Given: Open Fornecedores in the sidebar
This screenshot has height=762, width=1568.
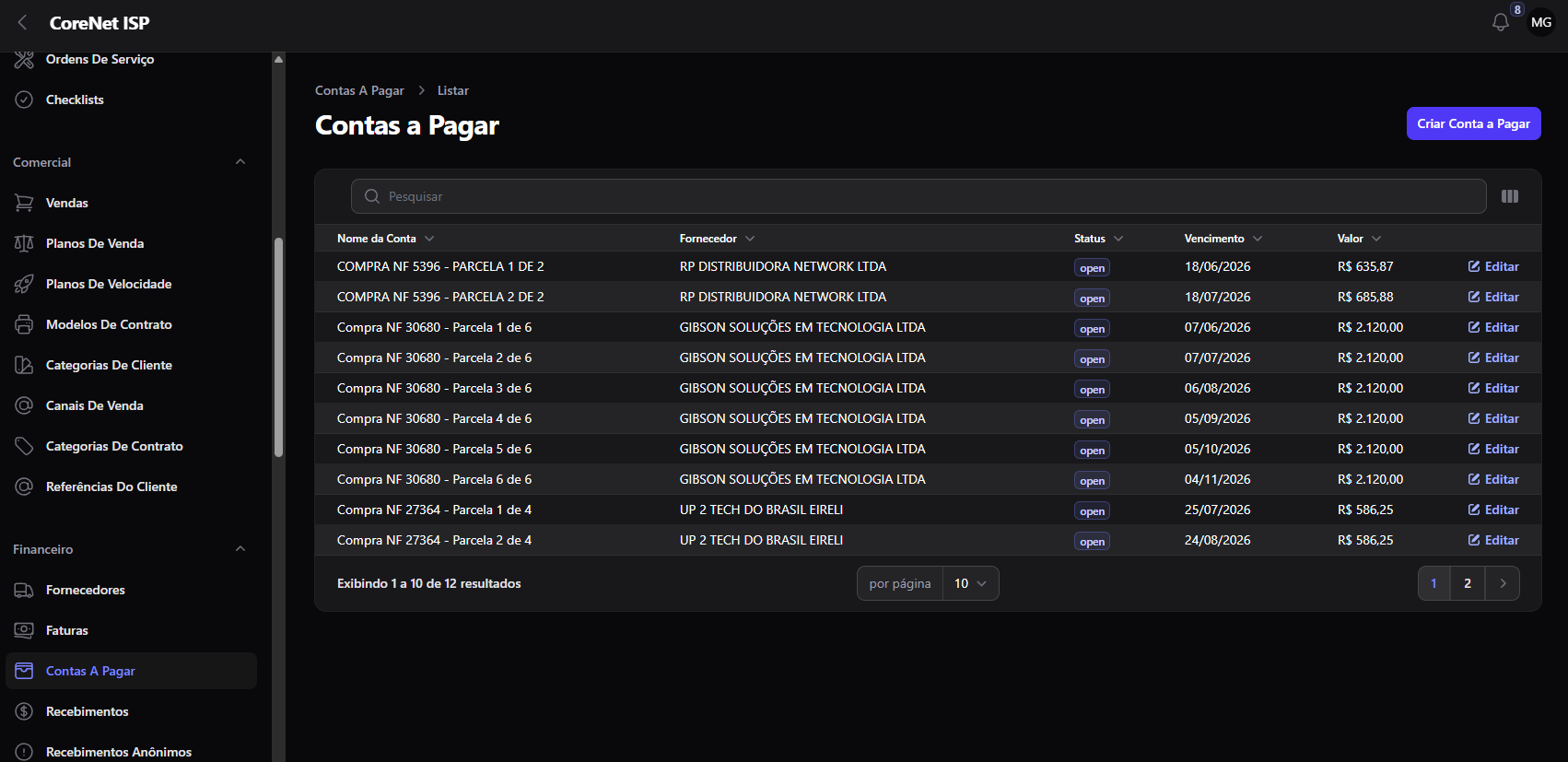Looking at the screenshot, I should coord(131,590).
